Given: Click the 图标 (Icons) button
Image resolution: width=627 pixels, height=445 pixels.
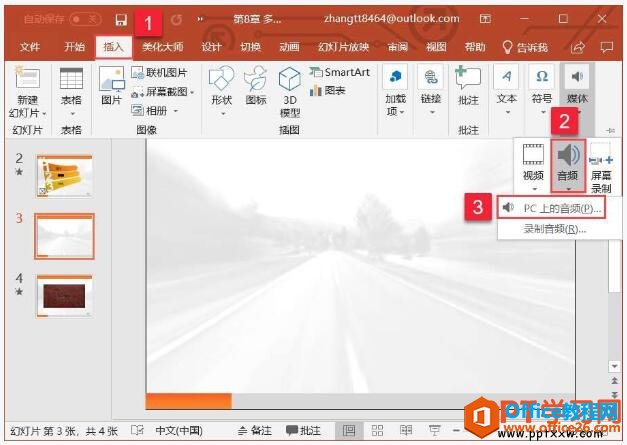Looking at the screenshot, I should point(256,86).
